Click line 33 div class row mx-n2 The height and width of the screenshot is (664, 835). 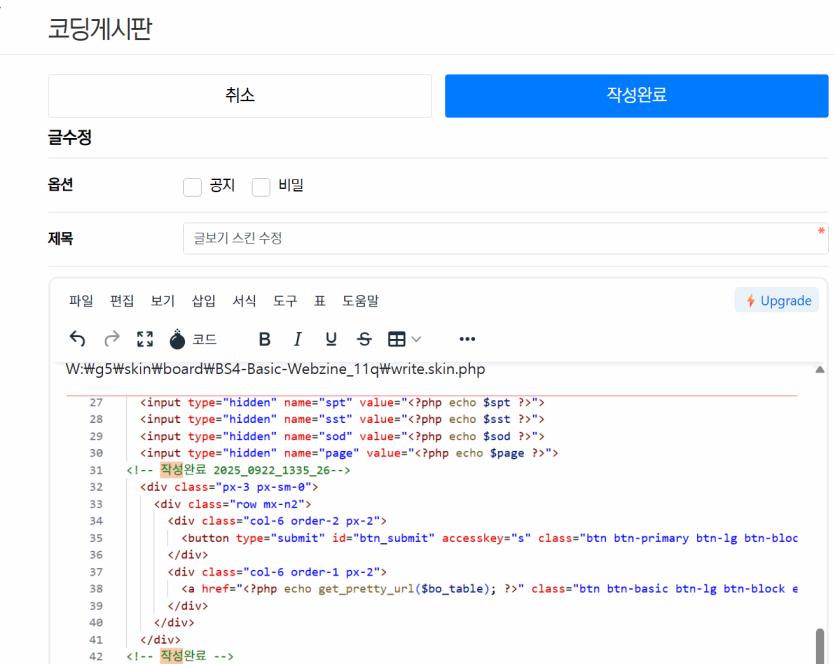pyautogui.click(x=233, y=504)
